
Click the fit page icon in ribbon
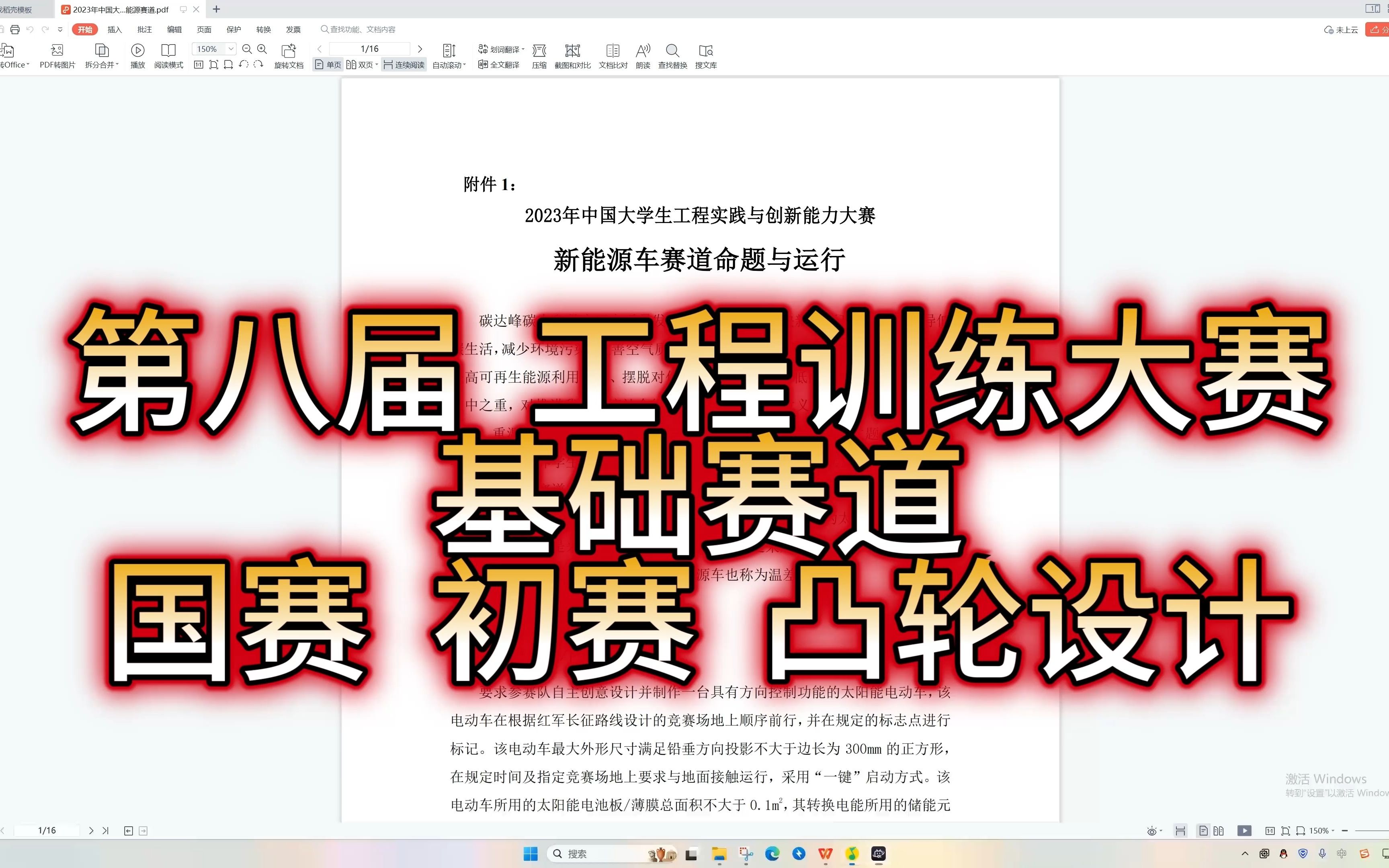pyautogui.click(x=213, y=64)
